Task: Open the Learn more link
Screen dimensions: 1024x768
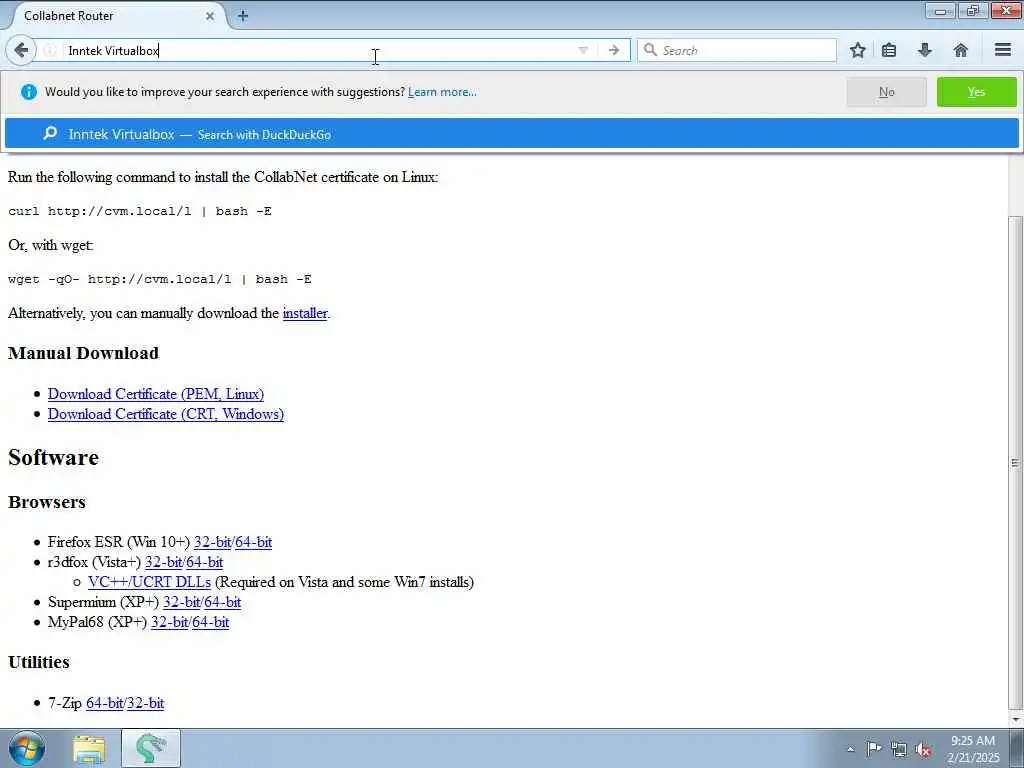Action: coord(442,92)
